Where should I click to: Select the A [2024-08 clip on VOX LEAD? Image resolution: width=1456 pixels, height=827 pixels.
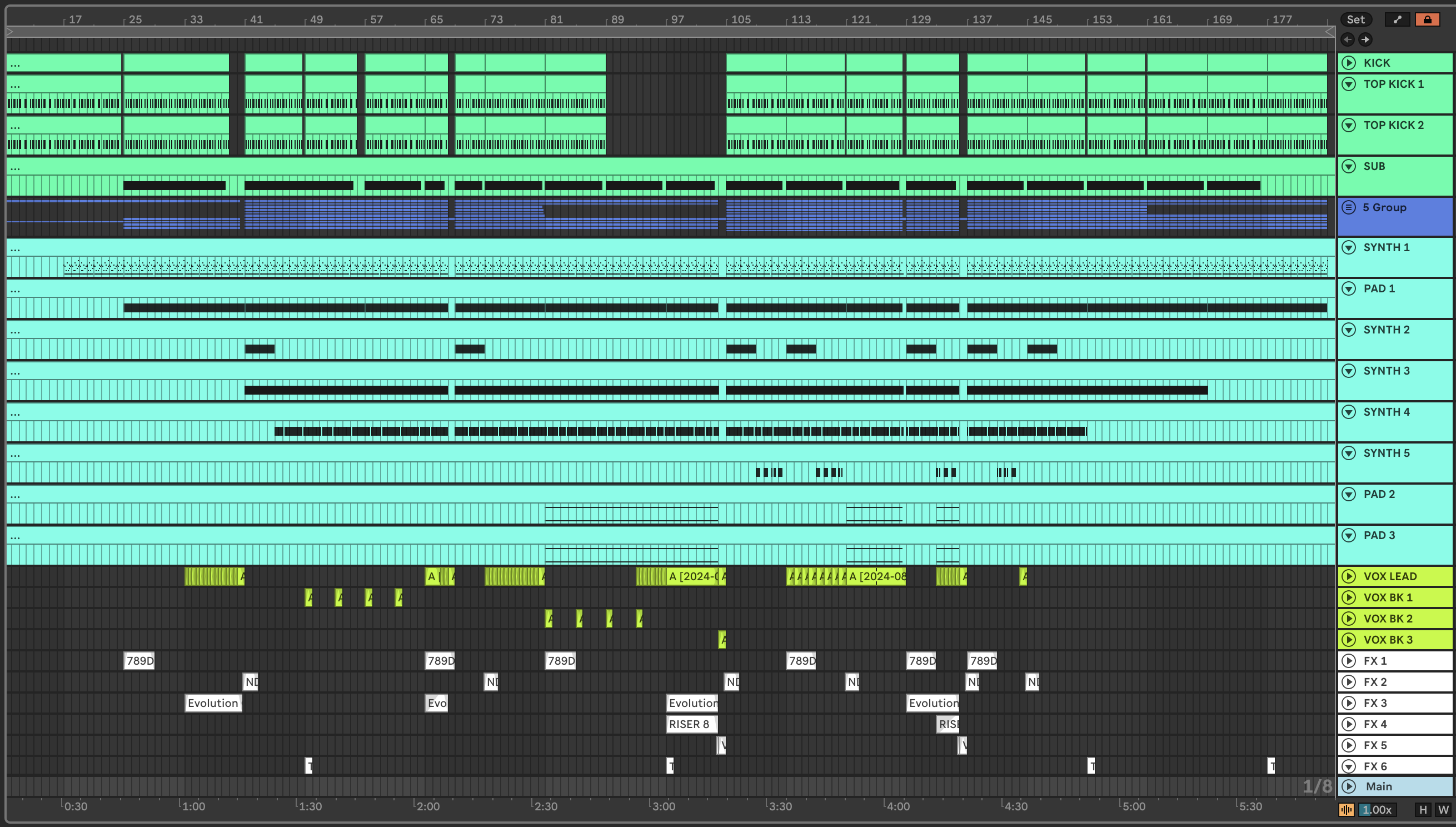877,576
